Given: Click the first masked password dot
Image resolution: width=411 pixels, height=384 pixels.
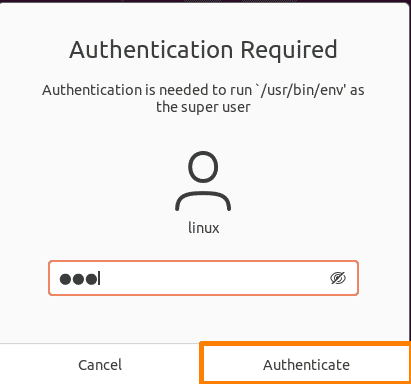Looking at the screenshot, I should pyautogui.click(x=65, y=279).
